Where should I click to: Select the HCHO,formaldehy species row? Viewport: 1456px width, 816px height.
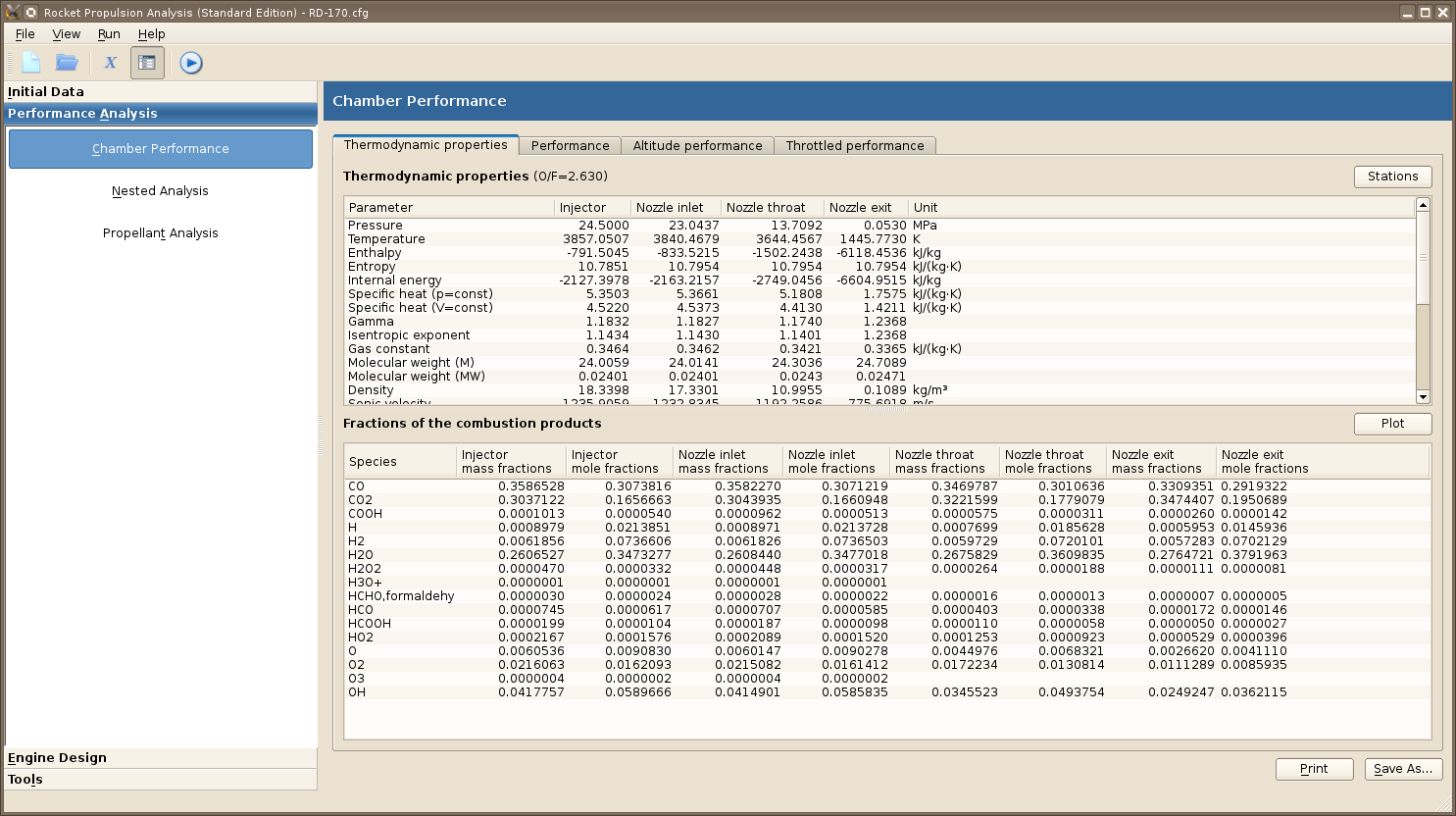887,596
